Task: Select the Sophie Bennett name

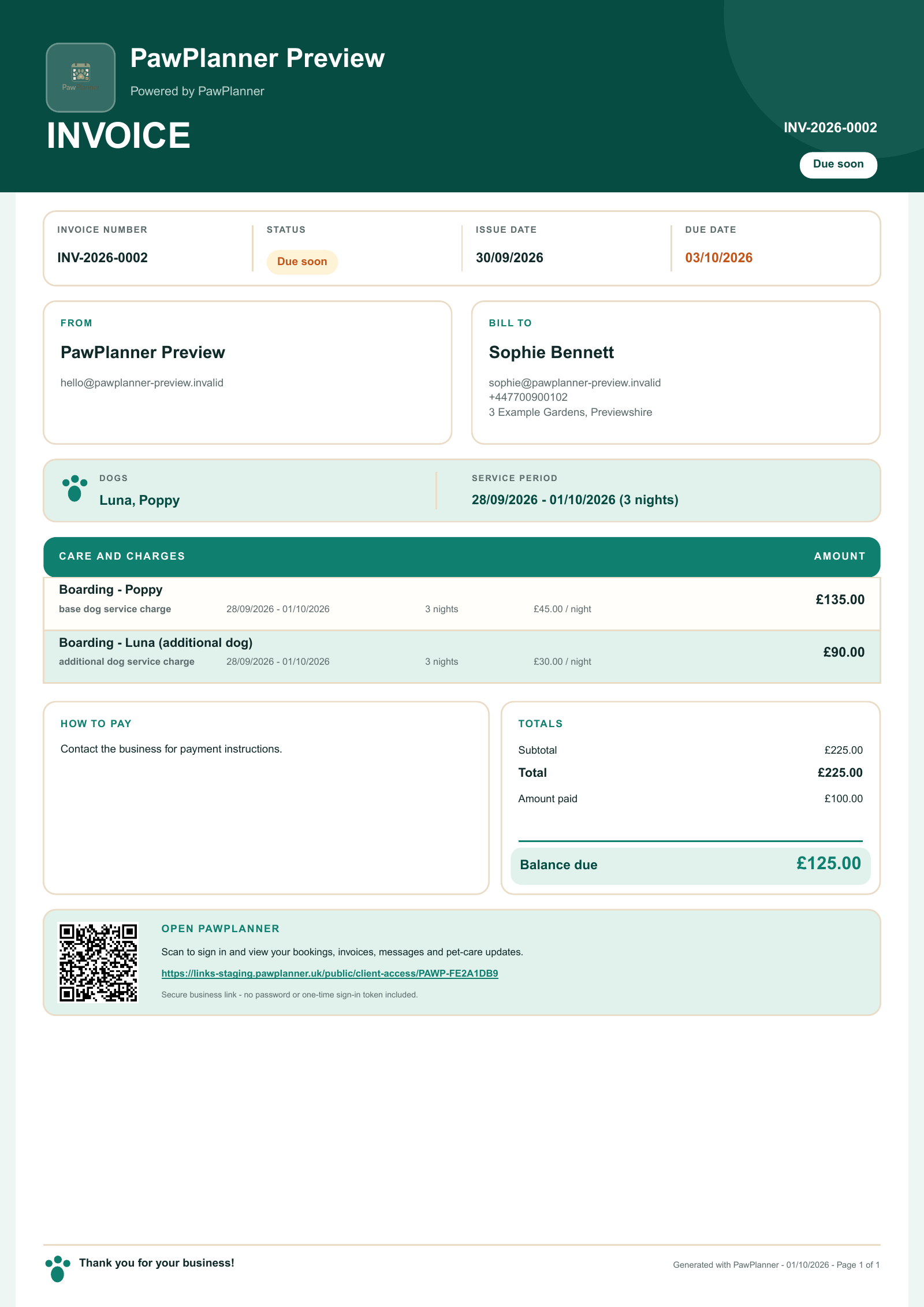Action: (x=551, y=352)
